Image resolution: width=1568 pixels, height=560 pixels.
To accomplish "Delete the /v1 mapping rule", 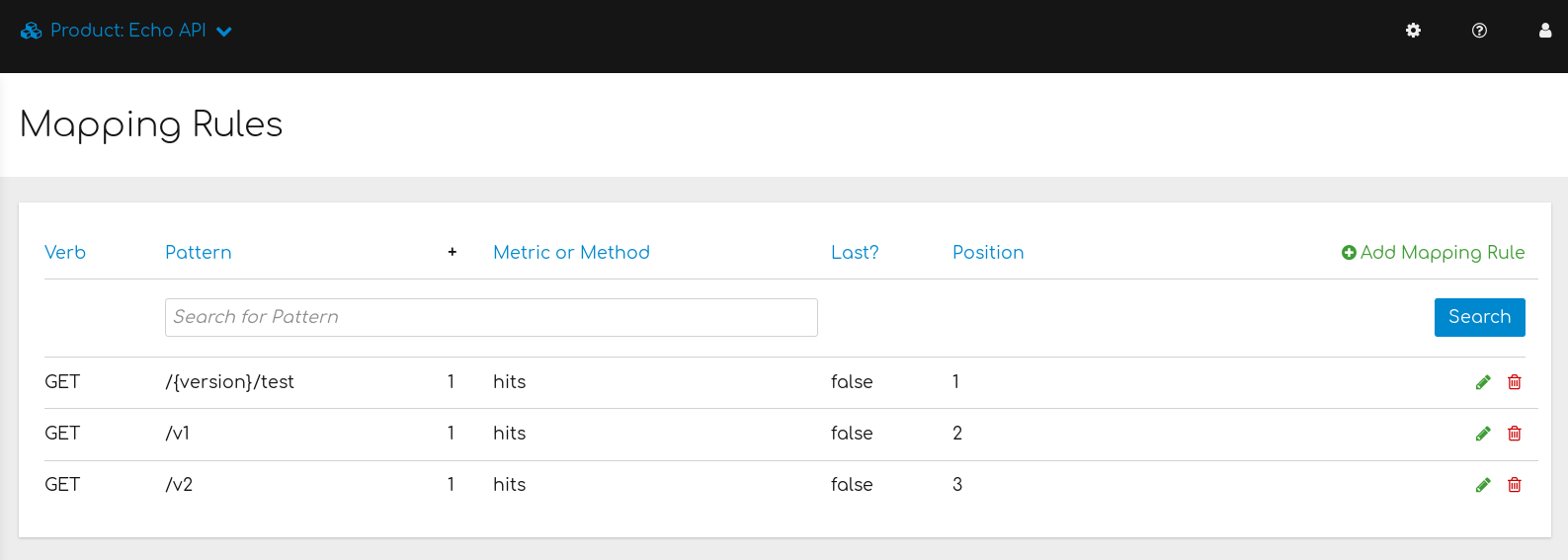I will 1515,434.
